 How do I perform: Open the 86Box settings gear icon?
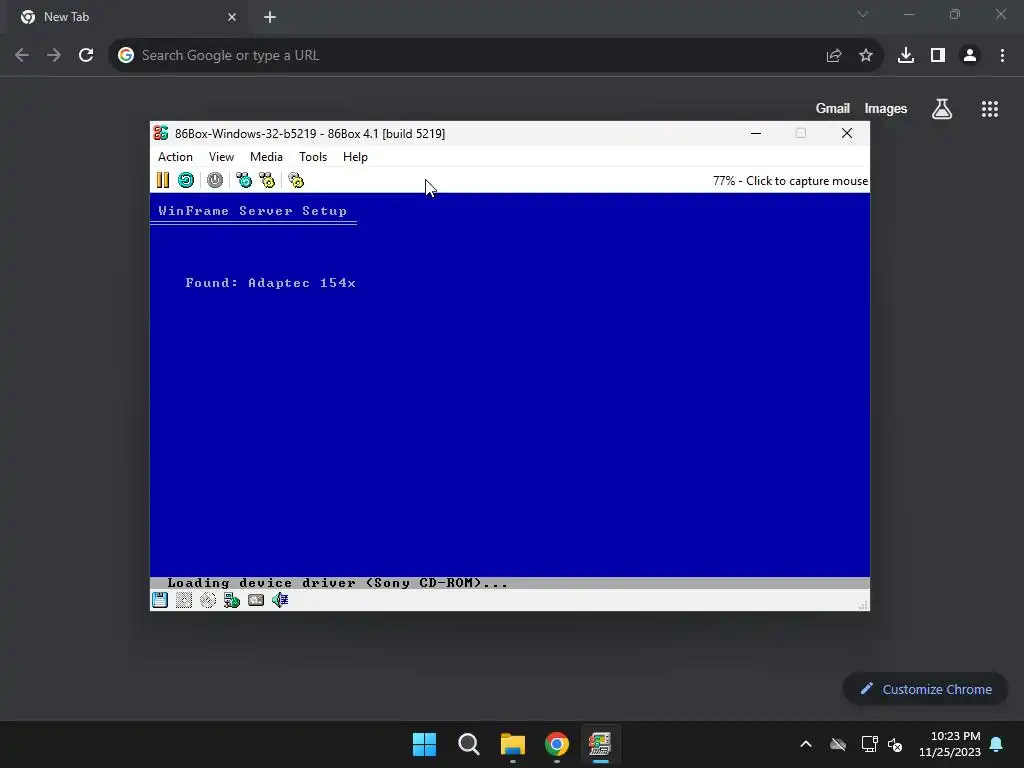click(x=296, y=180)
